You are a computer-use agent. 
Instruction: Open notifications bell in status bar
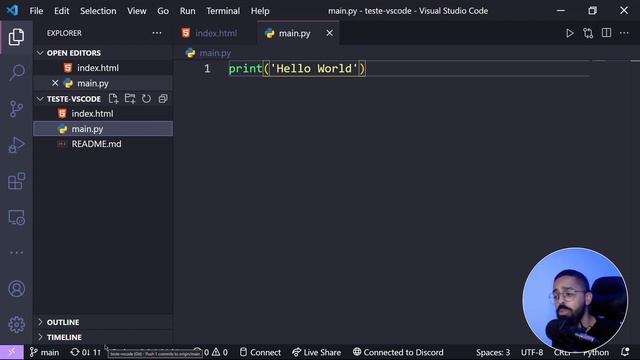pos(625,352)
